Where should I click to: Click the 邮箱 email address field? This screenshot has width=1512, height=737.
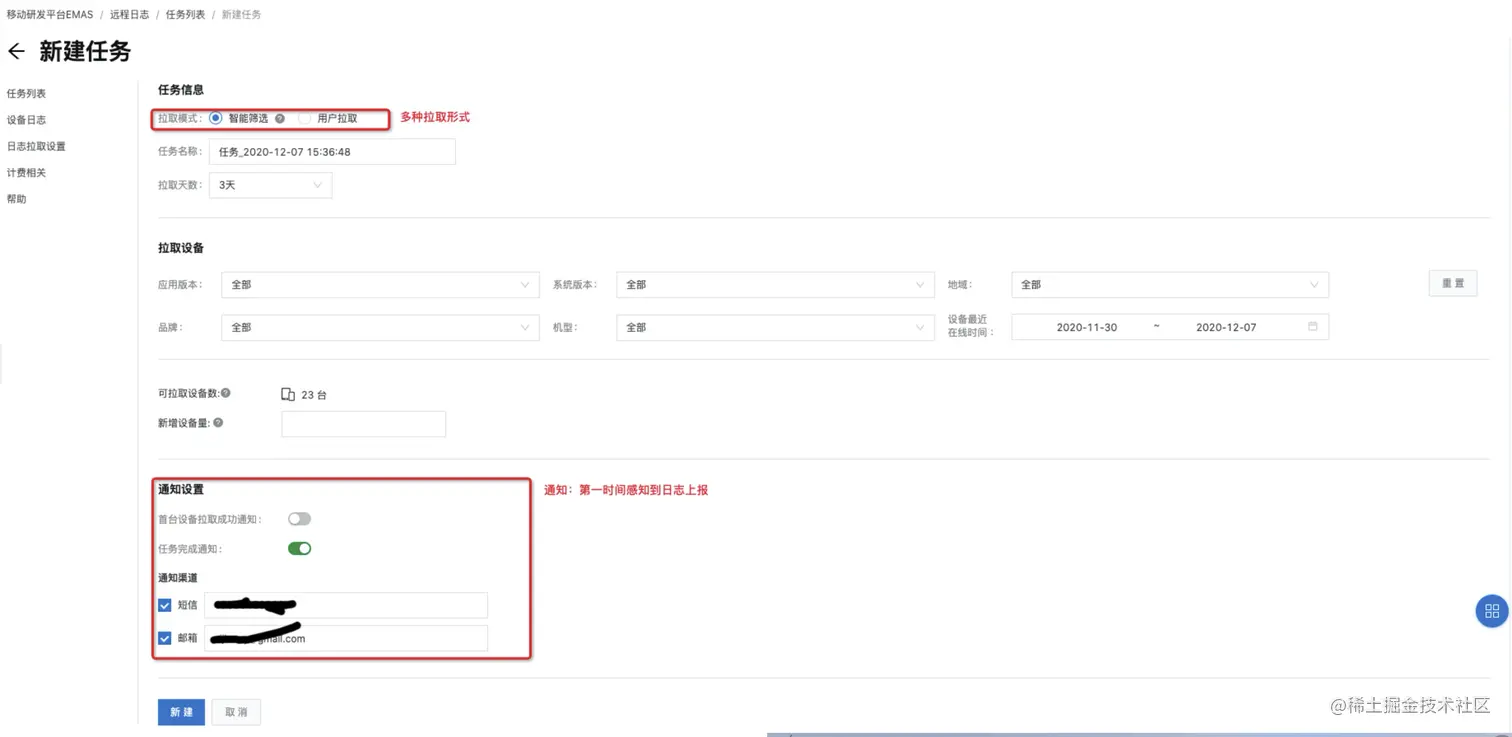pos(346,638)
